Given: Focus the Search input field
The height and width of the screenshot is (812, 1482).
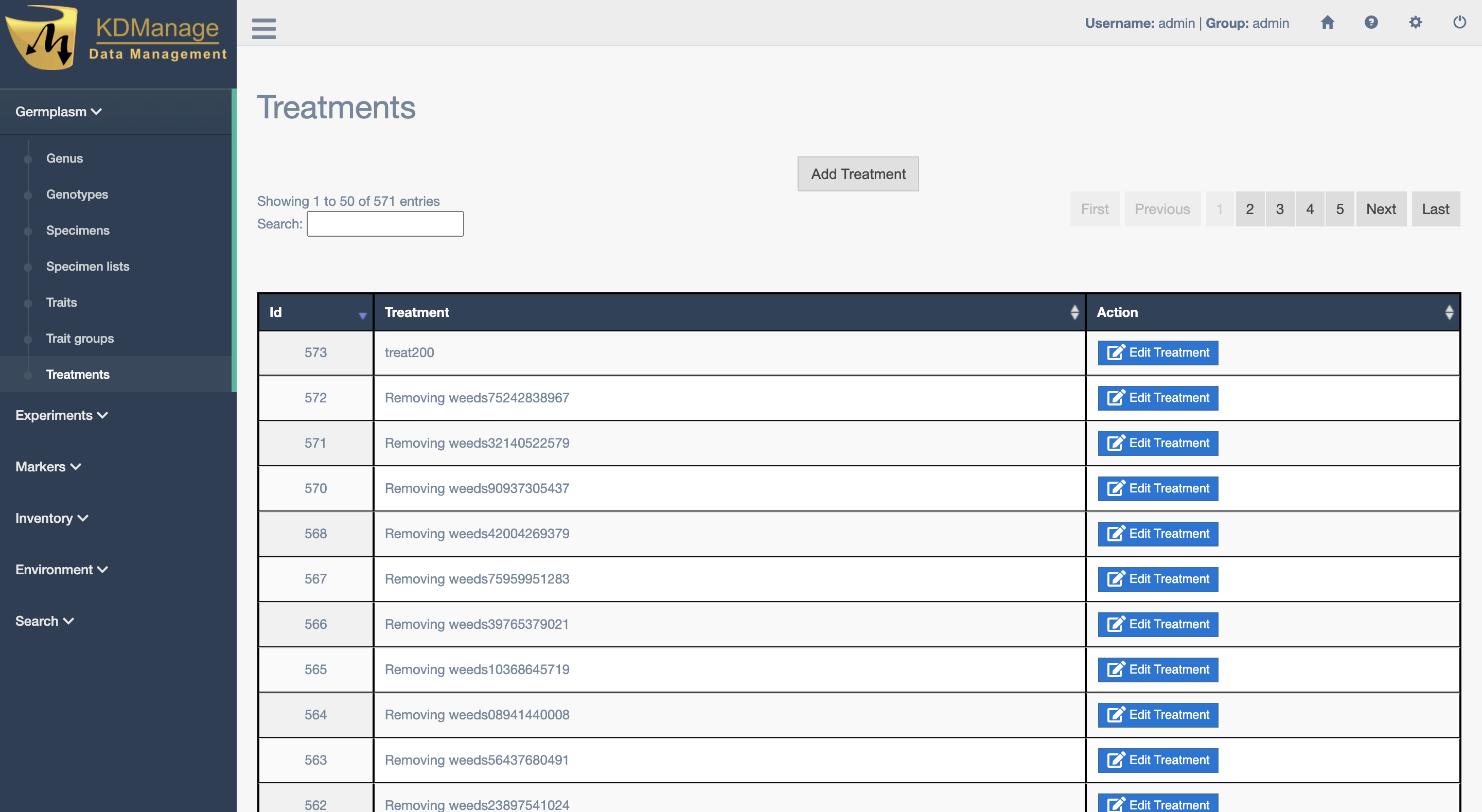Looking at the screenshot, I should [x=385, y=224].
